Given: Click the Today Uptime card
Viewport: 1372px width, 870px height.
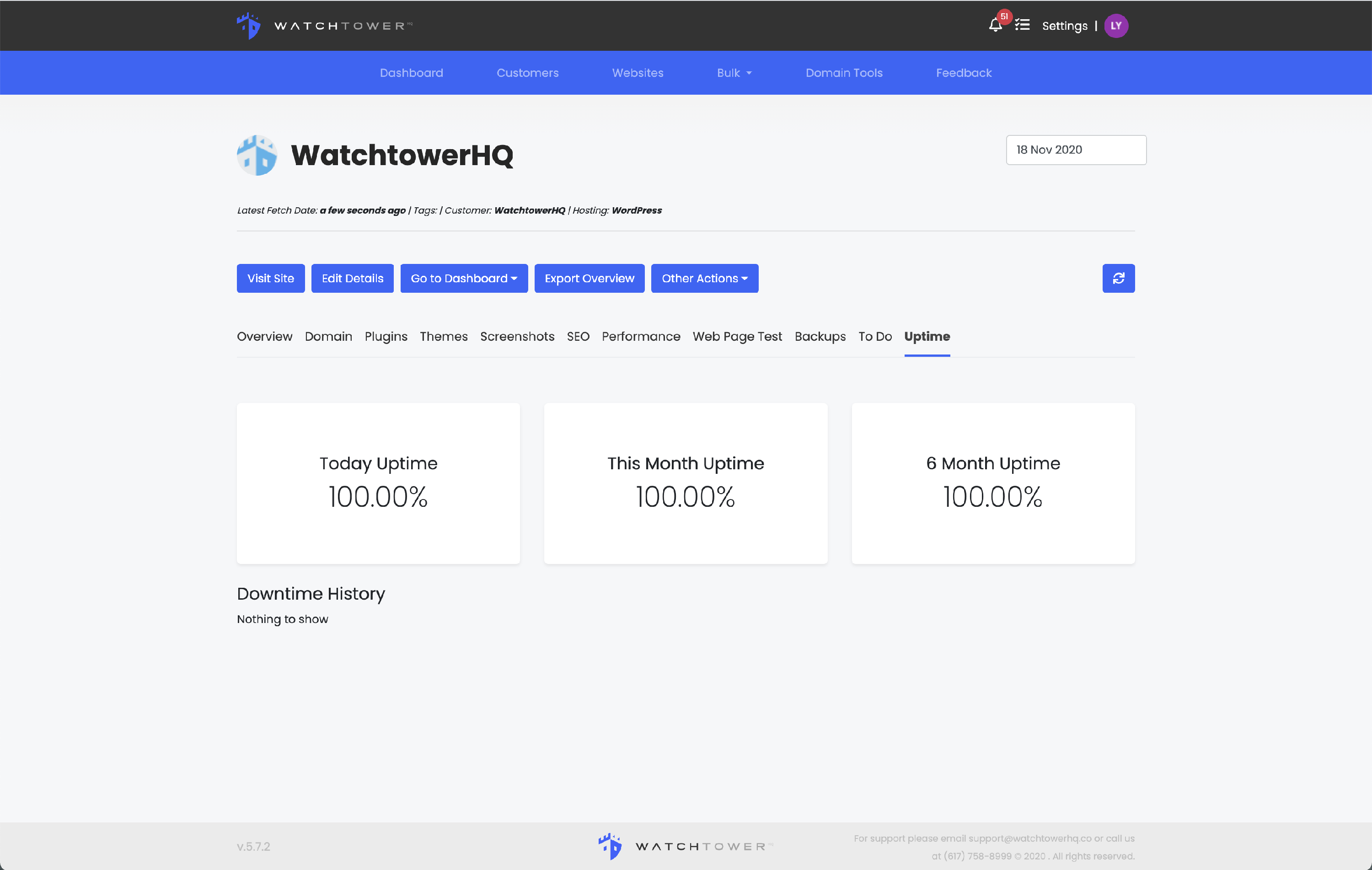Looking at the screenshot, I should [x=378, y=483].
